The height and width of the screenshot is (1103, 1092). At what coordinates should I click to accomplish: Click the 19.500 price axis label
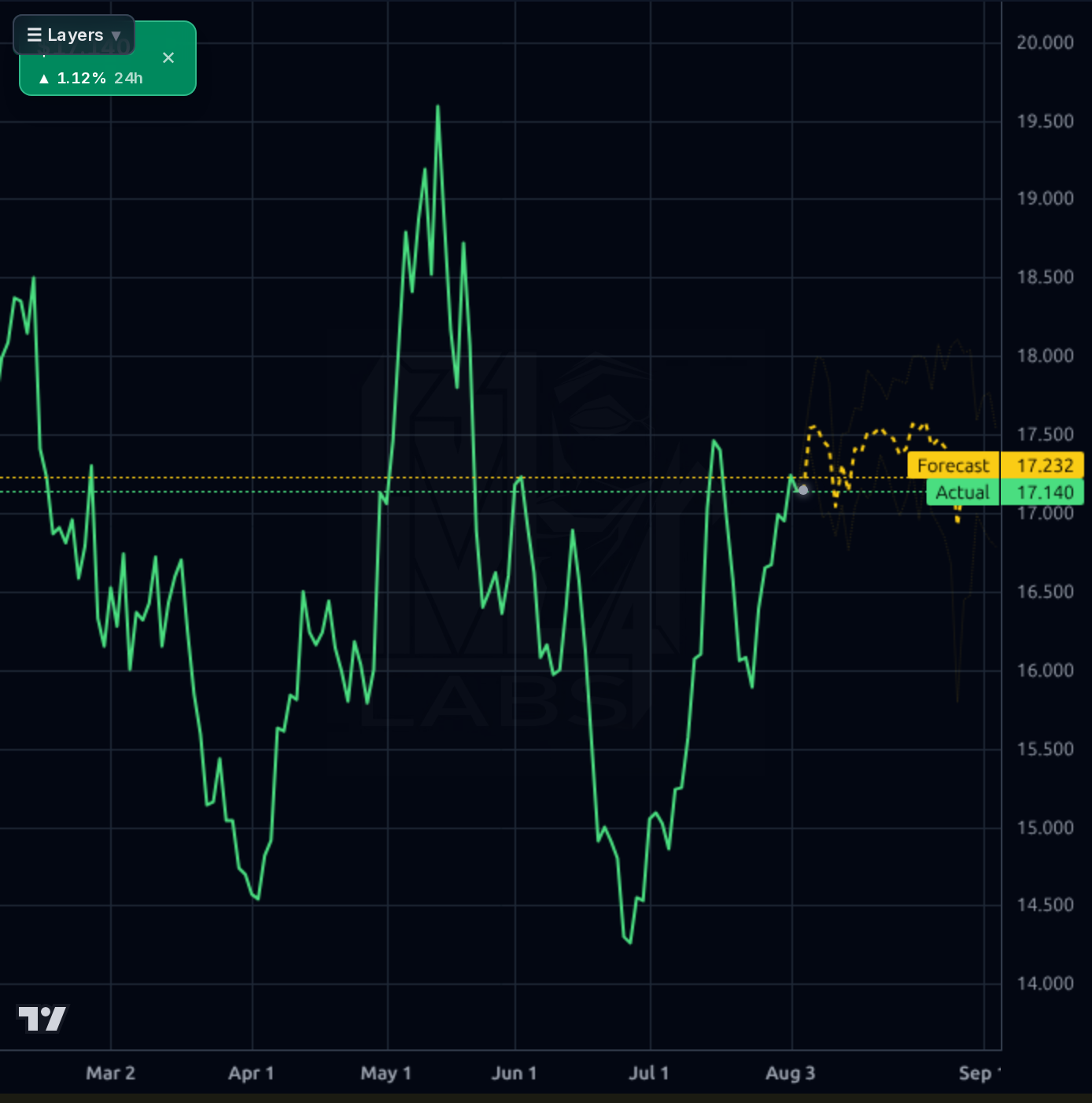click(1045, 121)
